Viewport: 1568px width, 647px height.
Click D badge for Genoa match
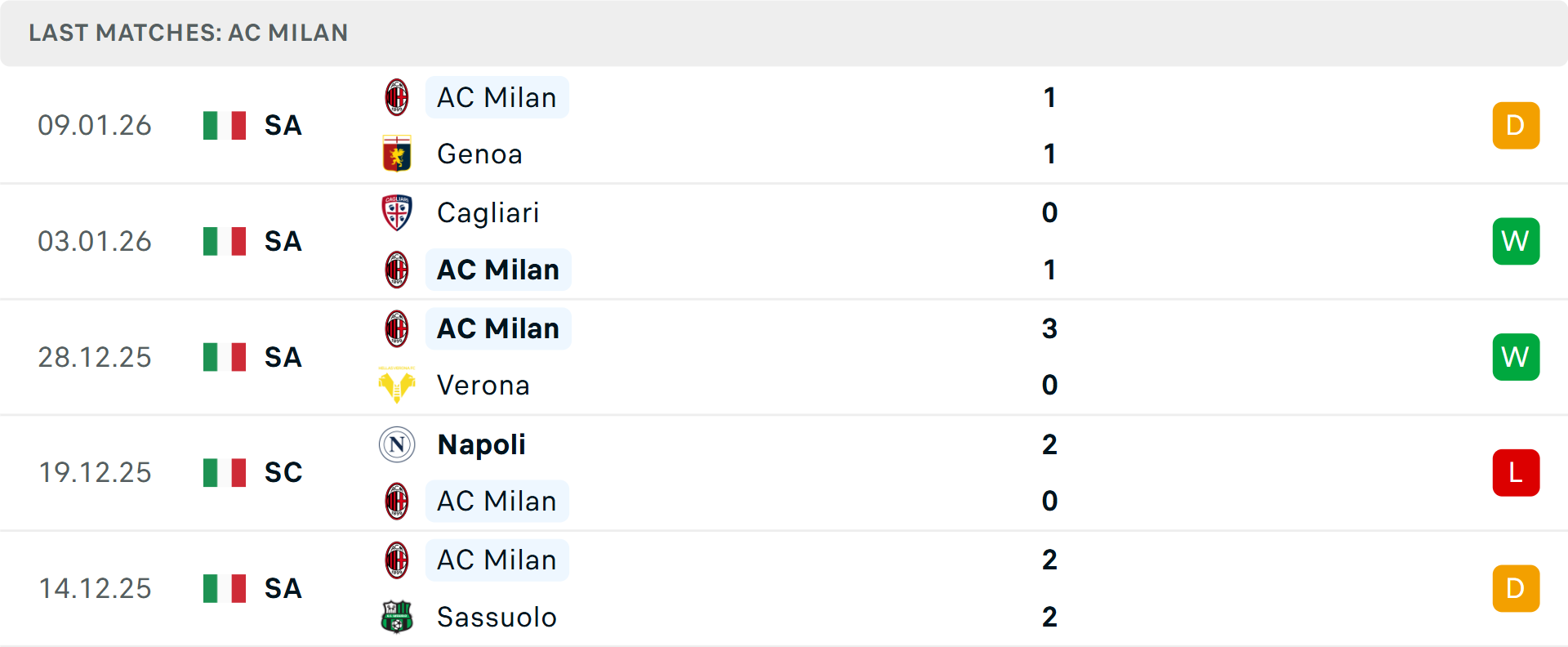[1516, 125]
